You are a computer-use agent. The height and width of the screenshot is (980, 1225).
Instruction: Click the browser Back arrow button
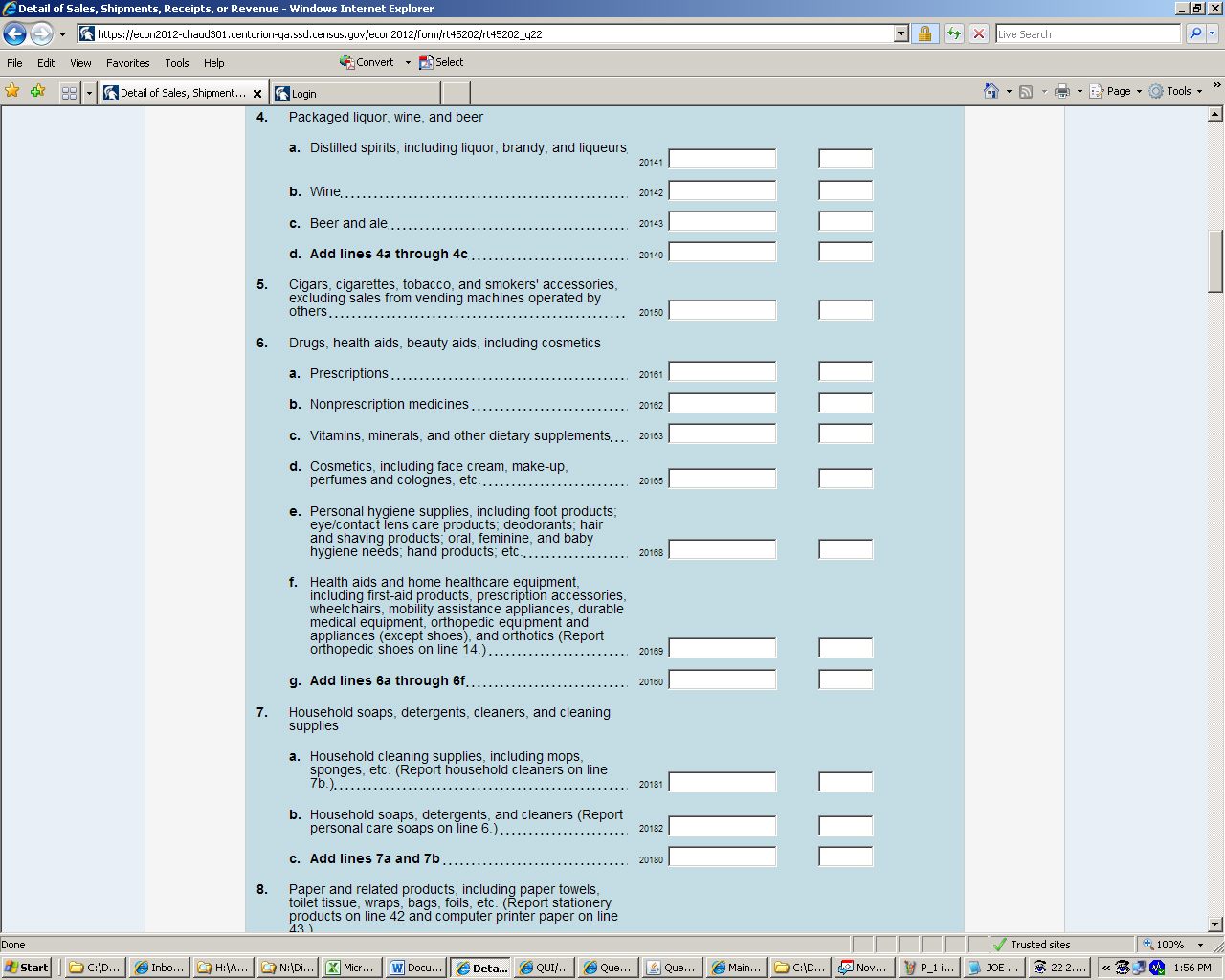(x=14, y=34)
